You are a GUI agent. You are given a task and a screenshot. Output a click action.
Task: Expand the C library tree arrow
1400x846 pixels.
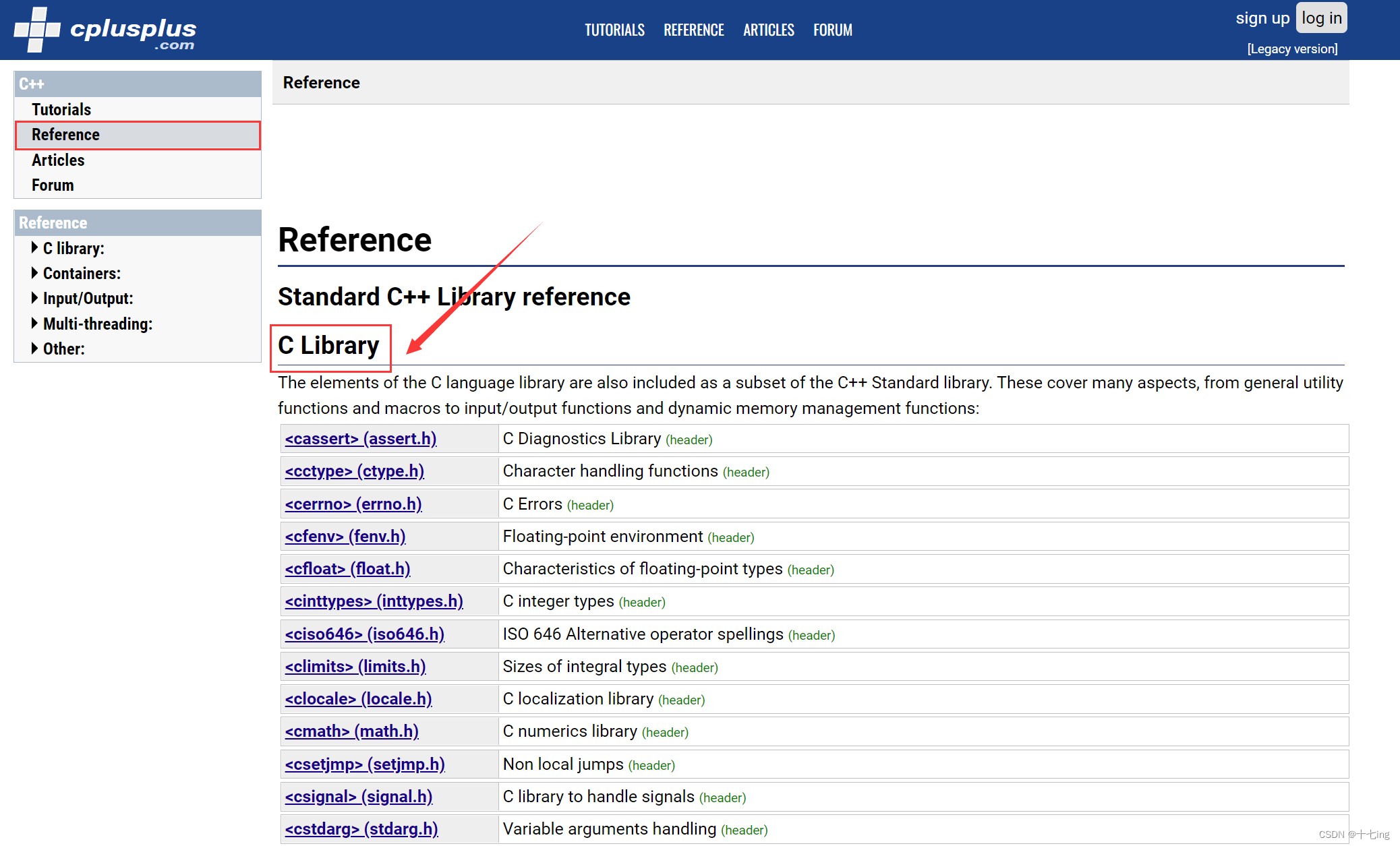pos(34,247)
